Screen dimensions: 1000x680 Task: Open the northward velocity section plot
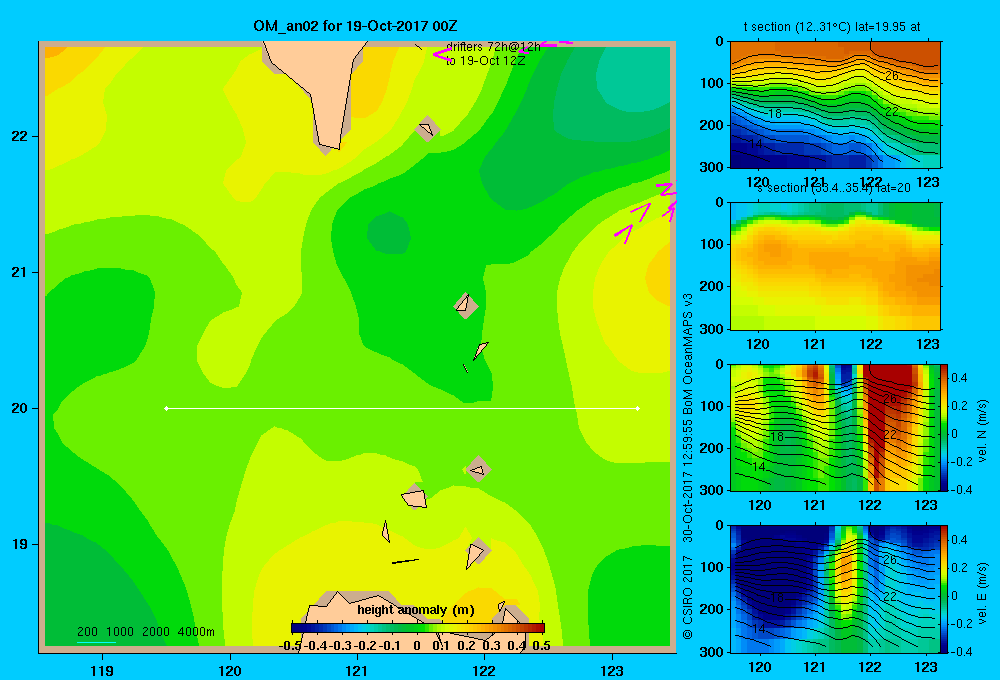click(x=835, y=427)
